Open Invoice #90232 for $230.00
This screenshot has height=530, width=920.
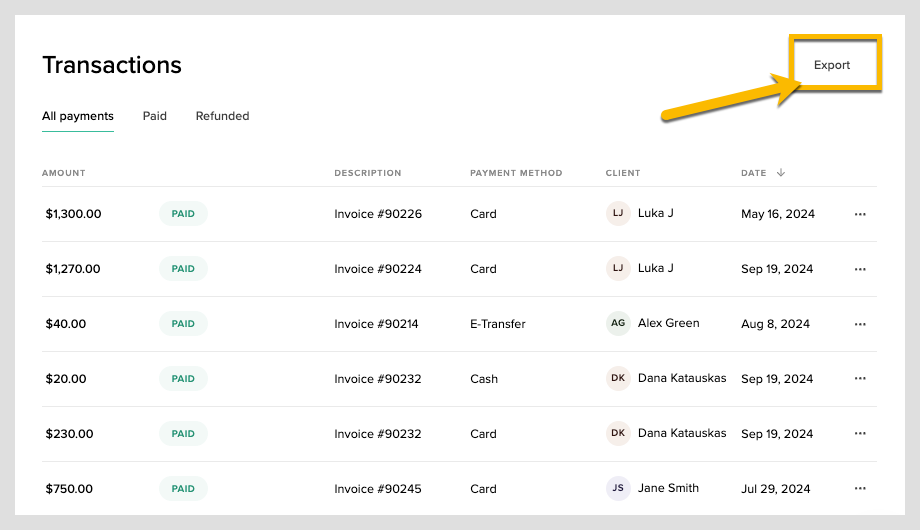[x=378, y=434]
